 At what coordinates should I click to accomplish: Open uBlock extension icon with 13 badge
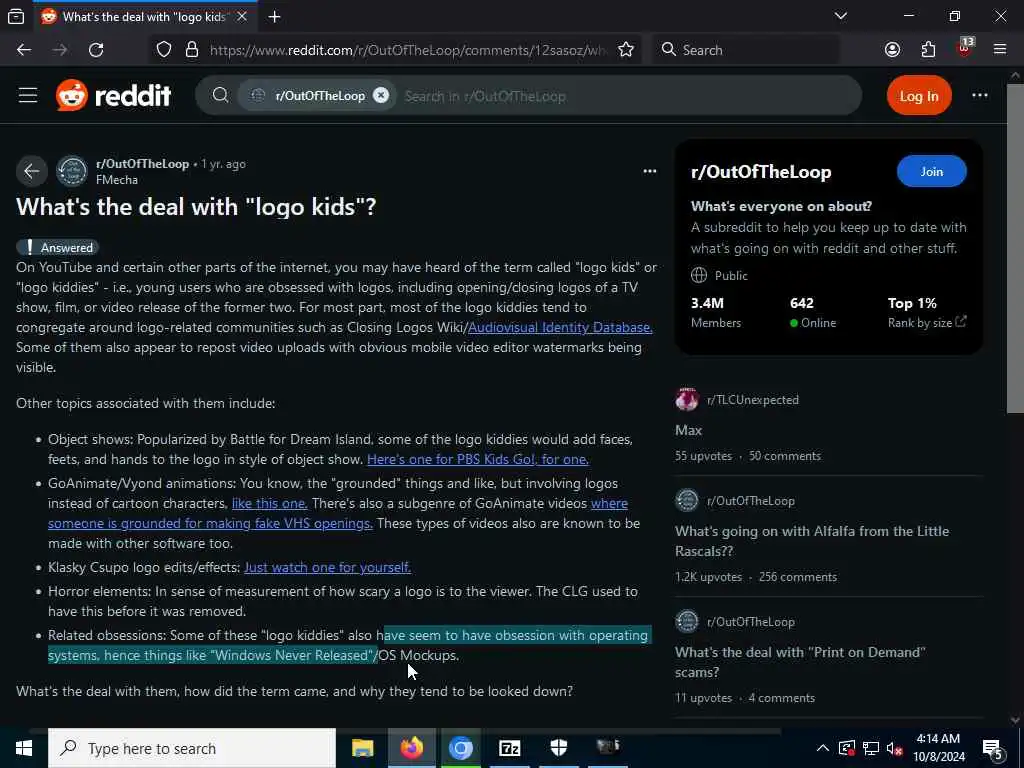965,48
